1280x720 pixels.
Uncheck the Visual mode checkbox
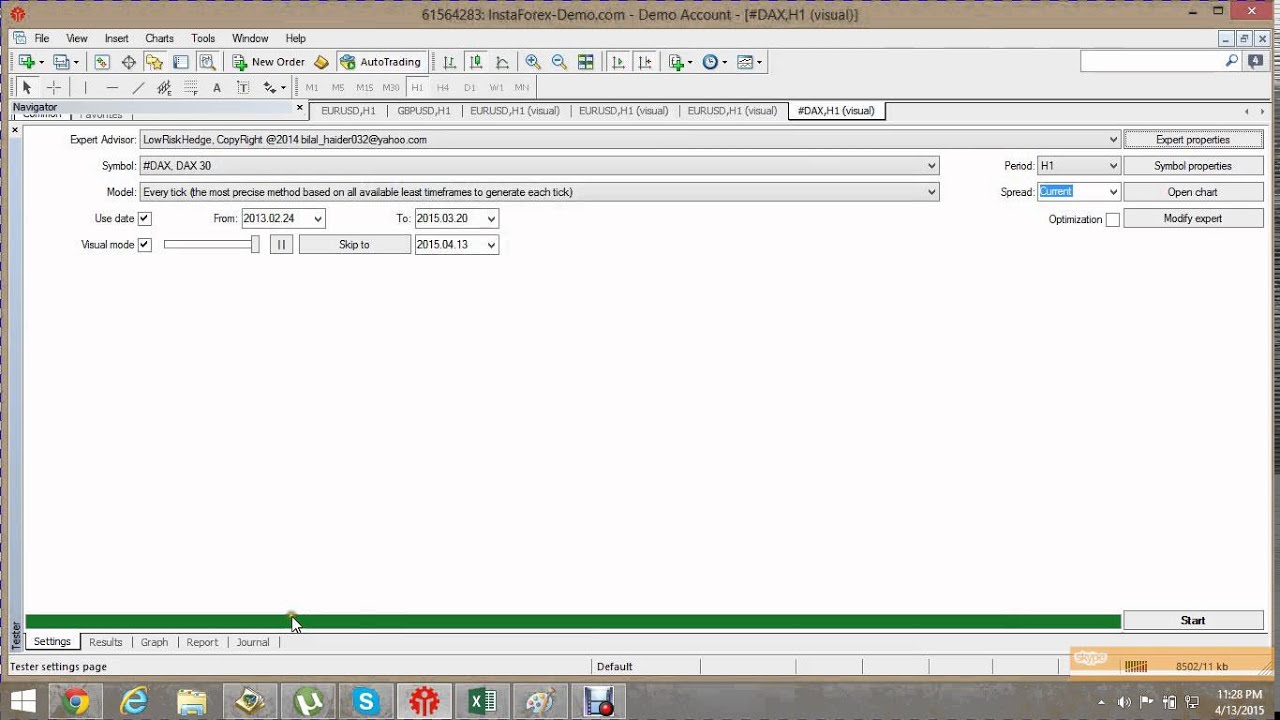[144, 244]
